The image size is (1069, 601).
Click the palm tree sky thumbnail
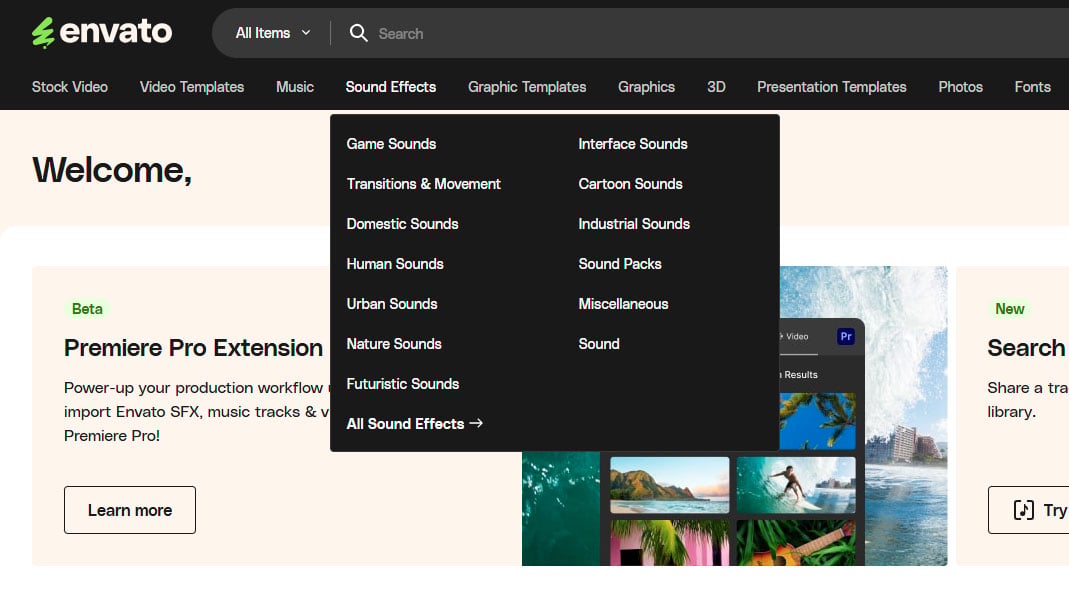click(817, 420)
